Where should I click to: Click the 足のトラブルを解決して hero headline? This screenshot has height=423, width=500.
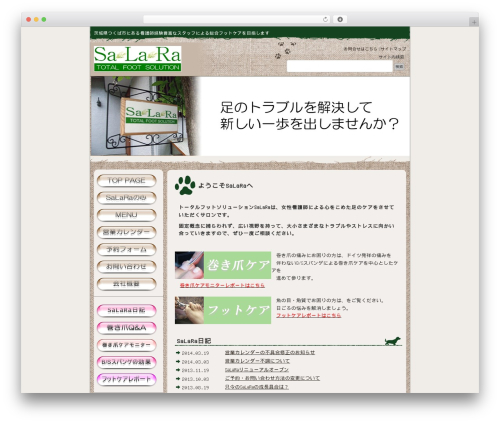296,108
